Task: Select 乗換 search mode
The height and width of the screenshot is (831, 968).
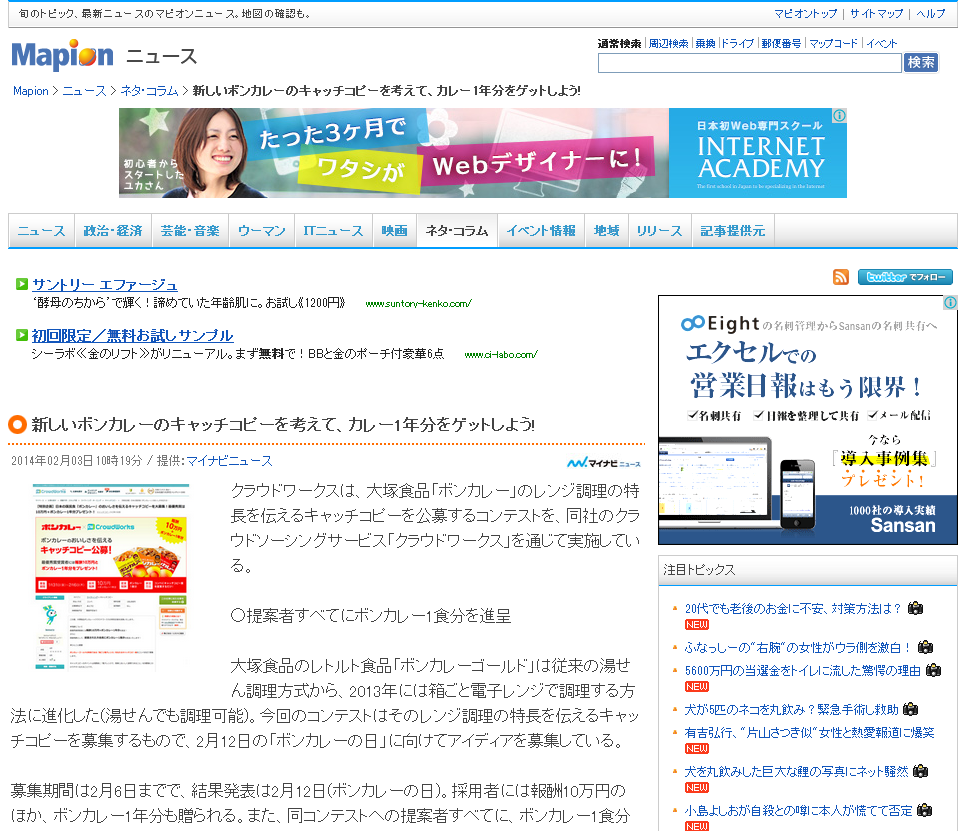Action: 705,43
